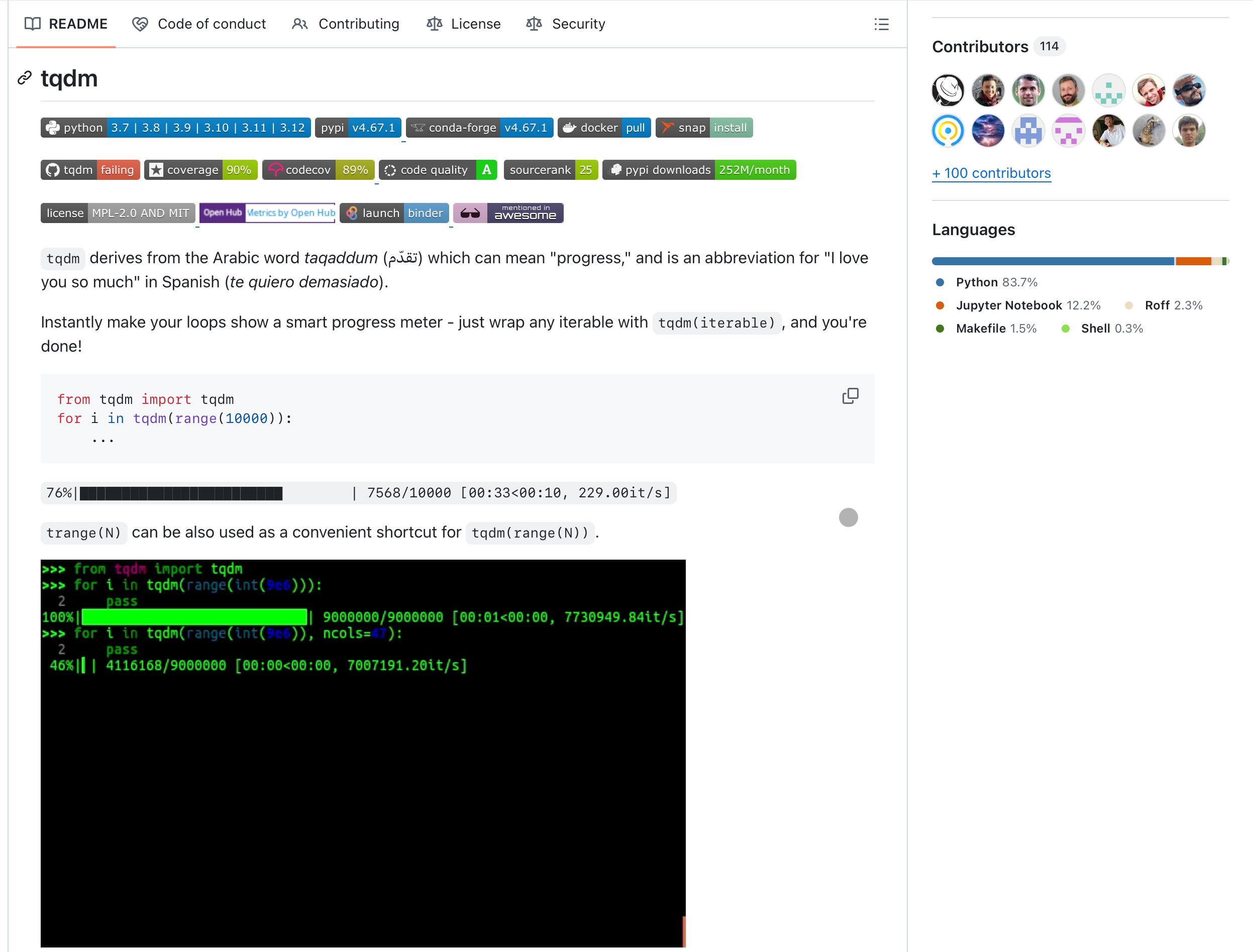Open the + 100 contributors link
1253x952 pixels.
[991, 173]
